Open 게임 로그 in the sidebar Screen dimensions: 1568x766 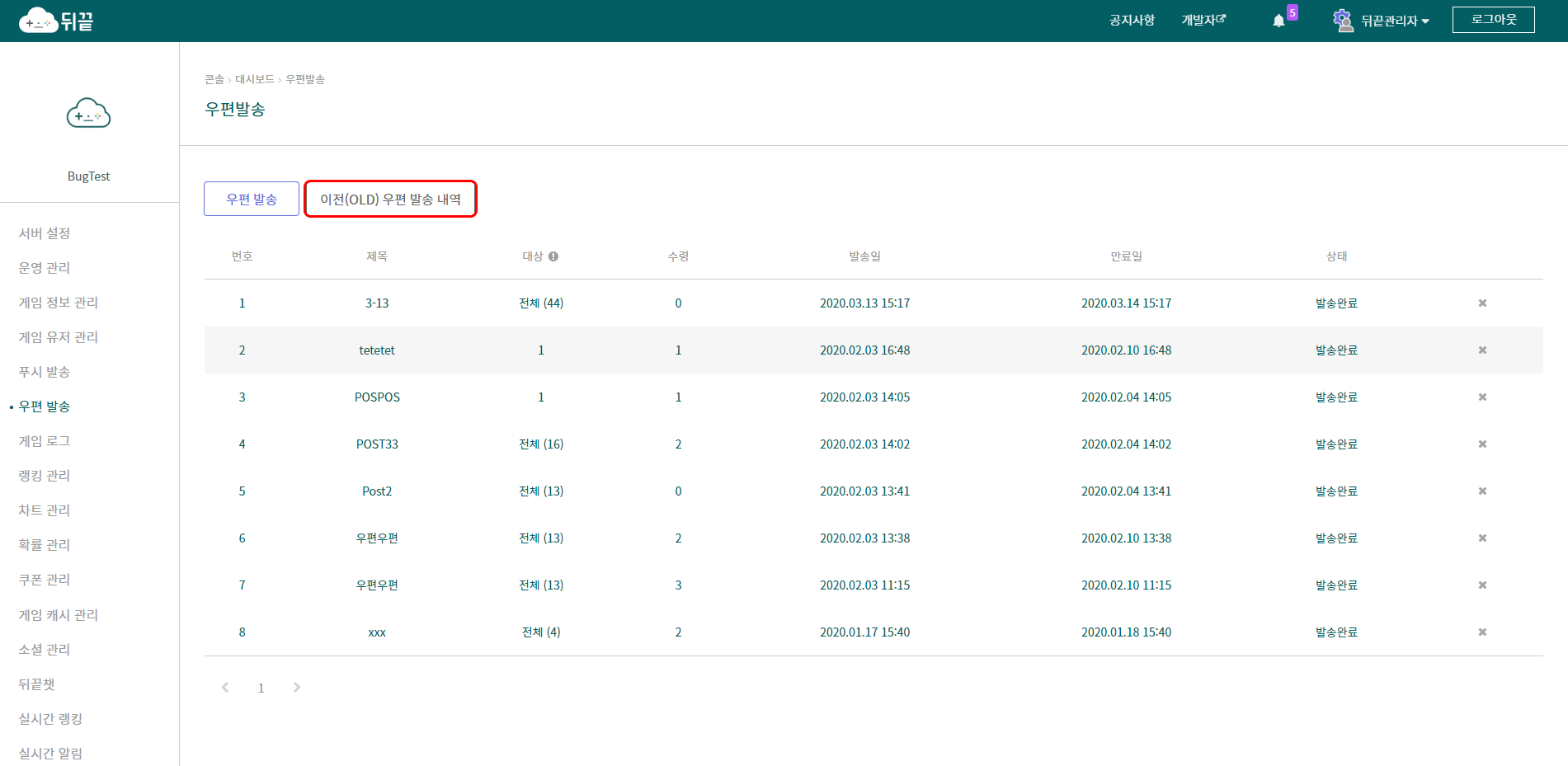[x=45, y=441]
